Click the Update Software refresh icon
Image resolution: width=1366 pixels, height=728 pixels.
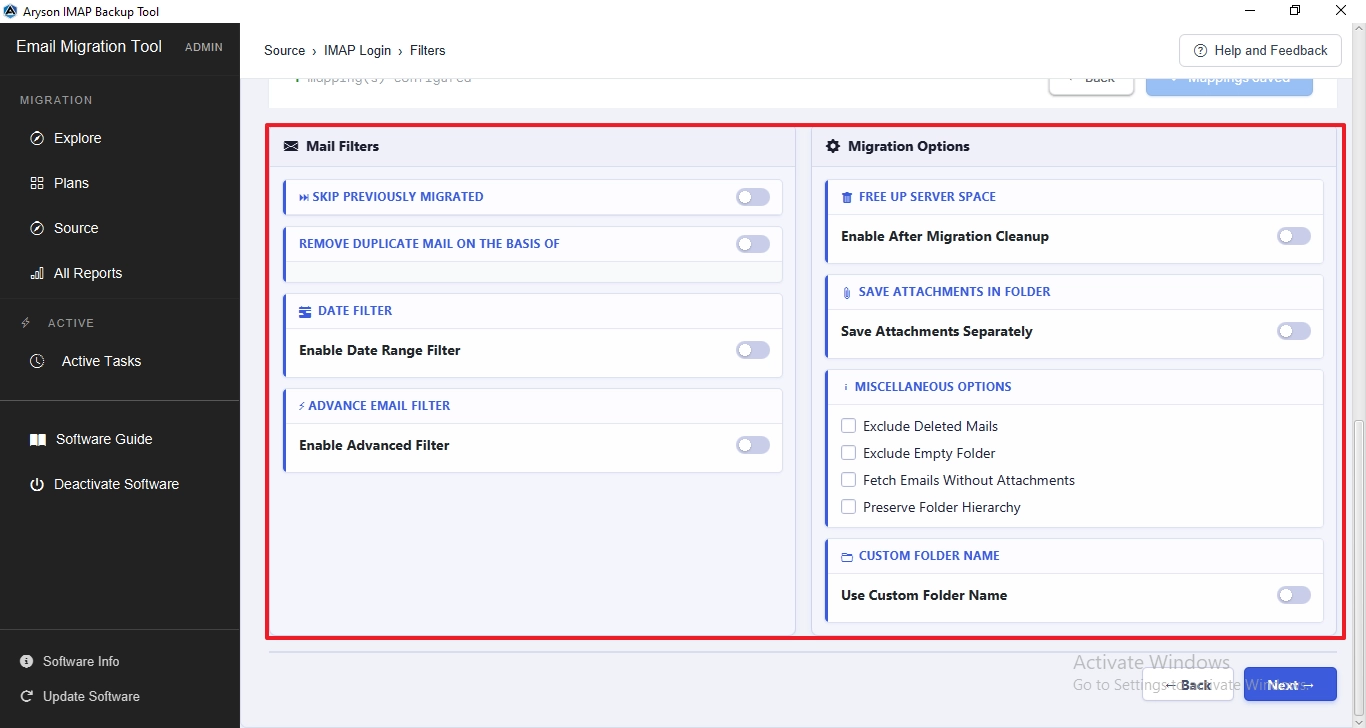[x=26, y=696]
